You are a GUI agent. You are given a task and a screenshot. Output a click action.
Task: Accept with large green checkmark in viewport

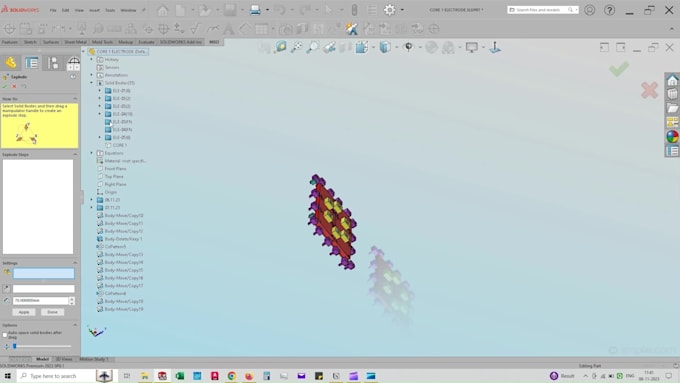(x=619, y=69)
